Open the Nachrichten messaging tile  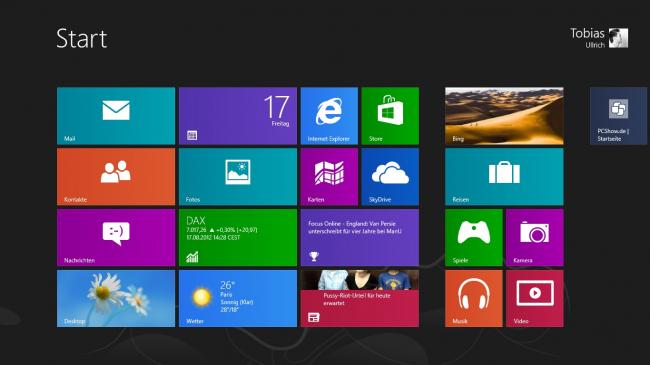(x=116, y=238)
